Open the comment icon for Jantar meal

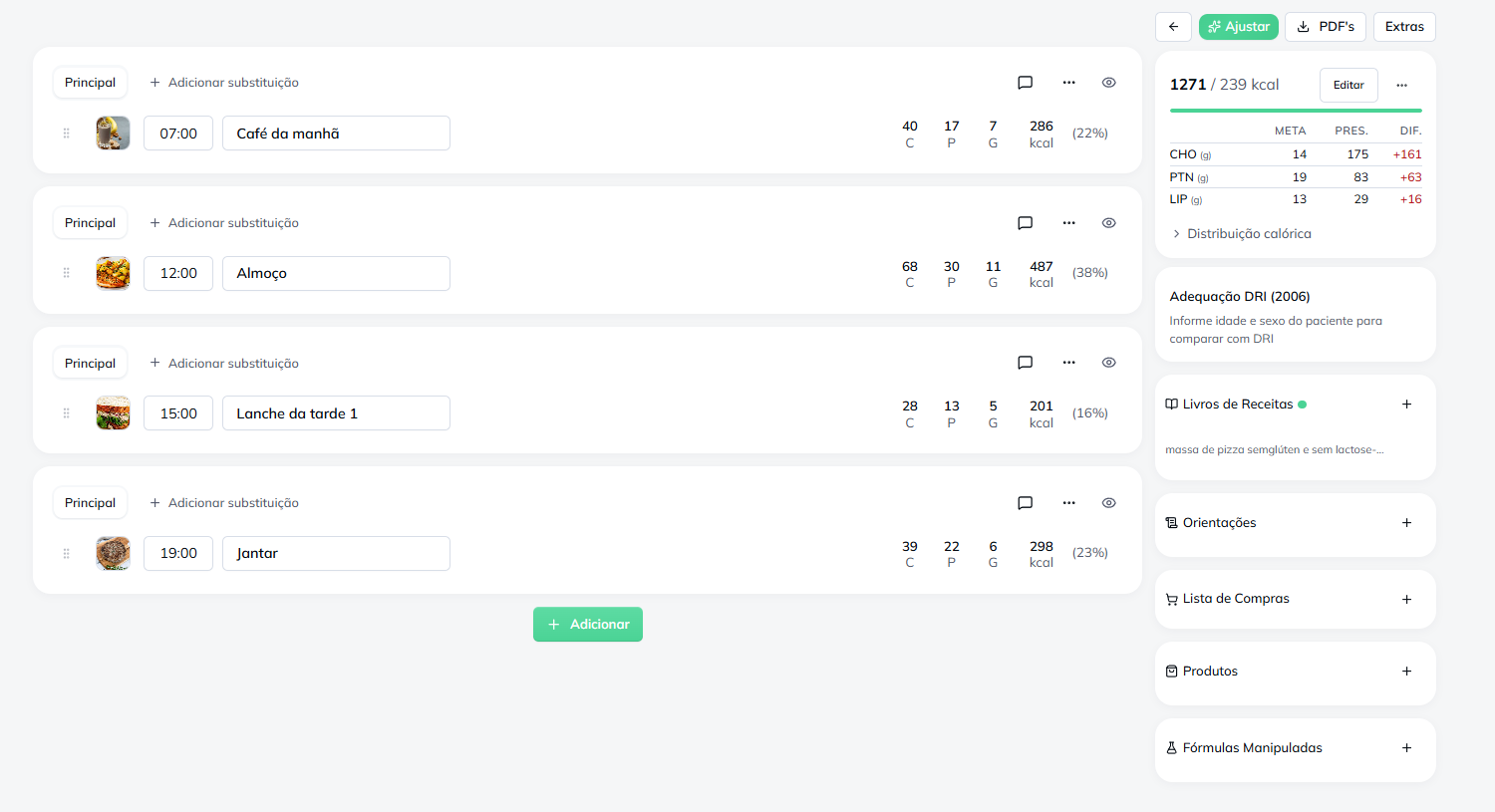pyautogui.click(x=1025, y=503)
